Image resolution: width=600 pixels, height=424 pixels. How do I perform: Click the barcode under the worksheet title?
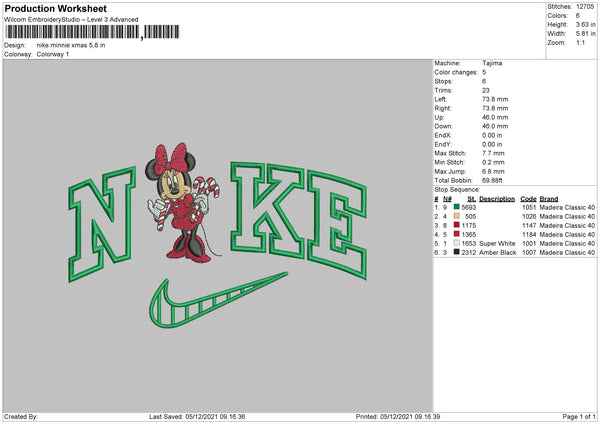92,32
